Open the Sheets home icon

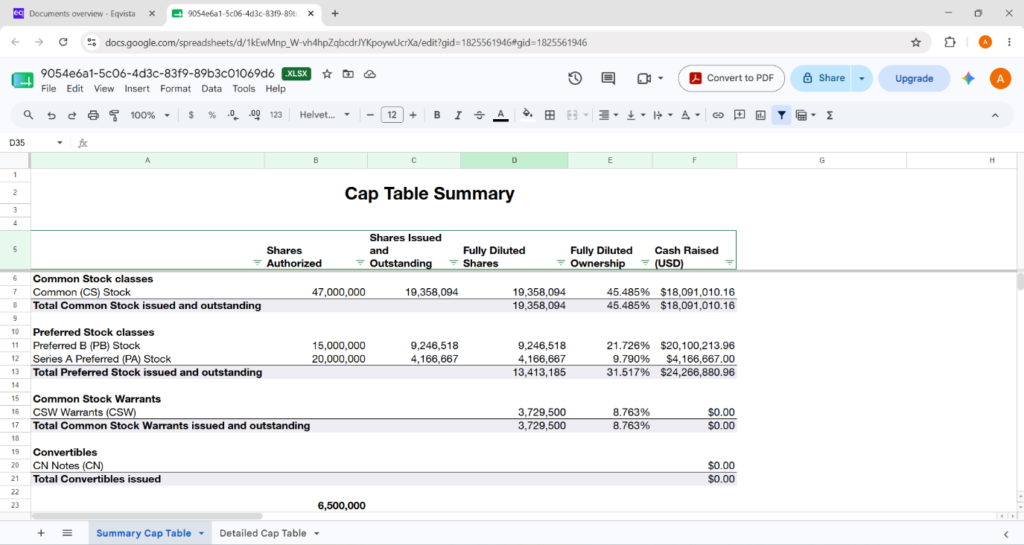click(22, 80)
